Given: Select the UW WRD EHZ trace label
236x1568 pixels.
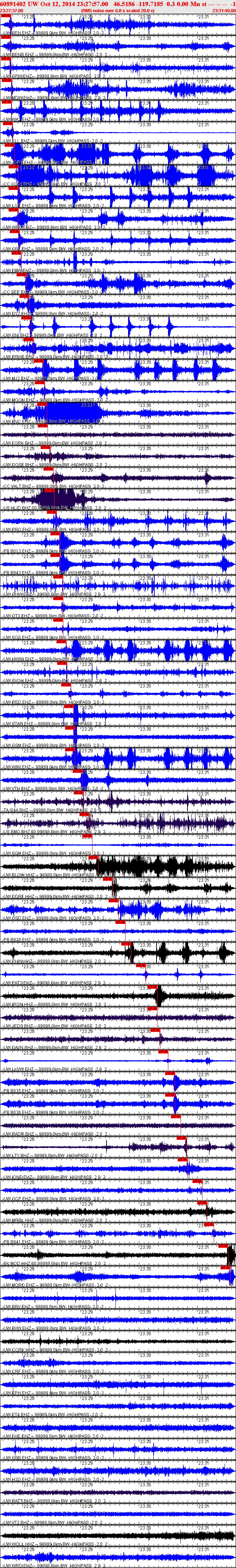Looking at the screenshot, I should tap(54, 1565).
